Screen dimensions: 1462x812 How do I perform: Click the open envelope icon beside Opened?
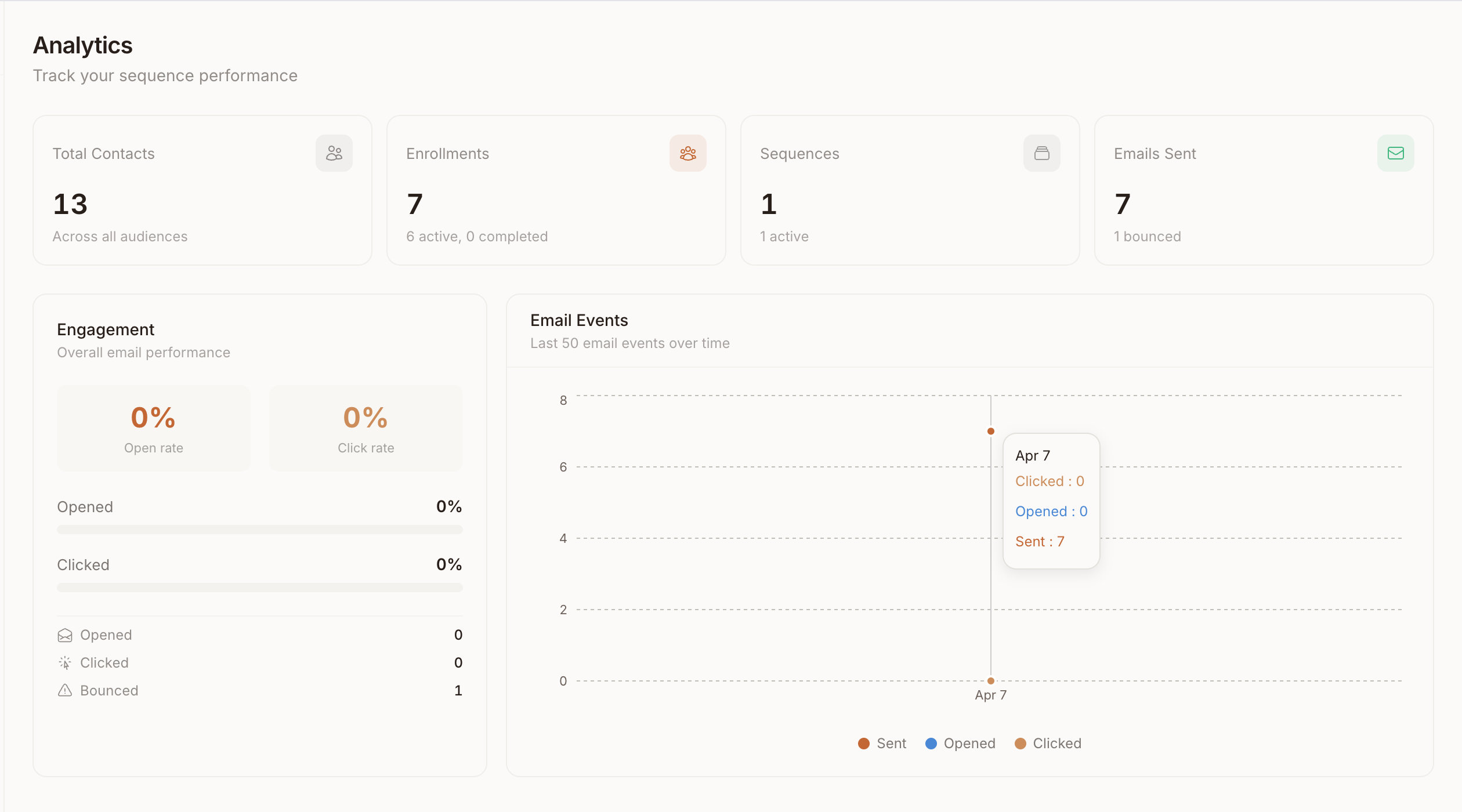click(x=65, y=635)
